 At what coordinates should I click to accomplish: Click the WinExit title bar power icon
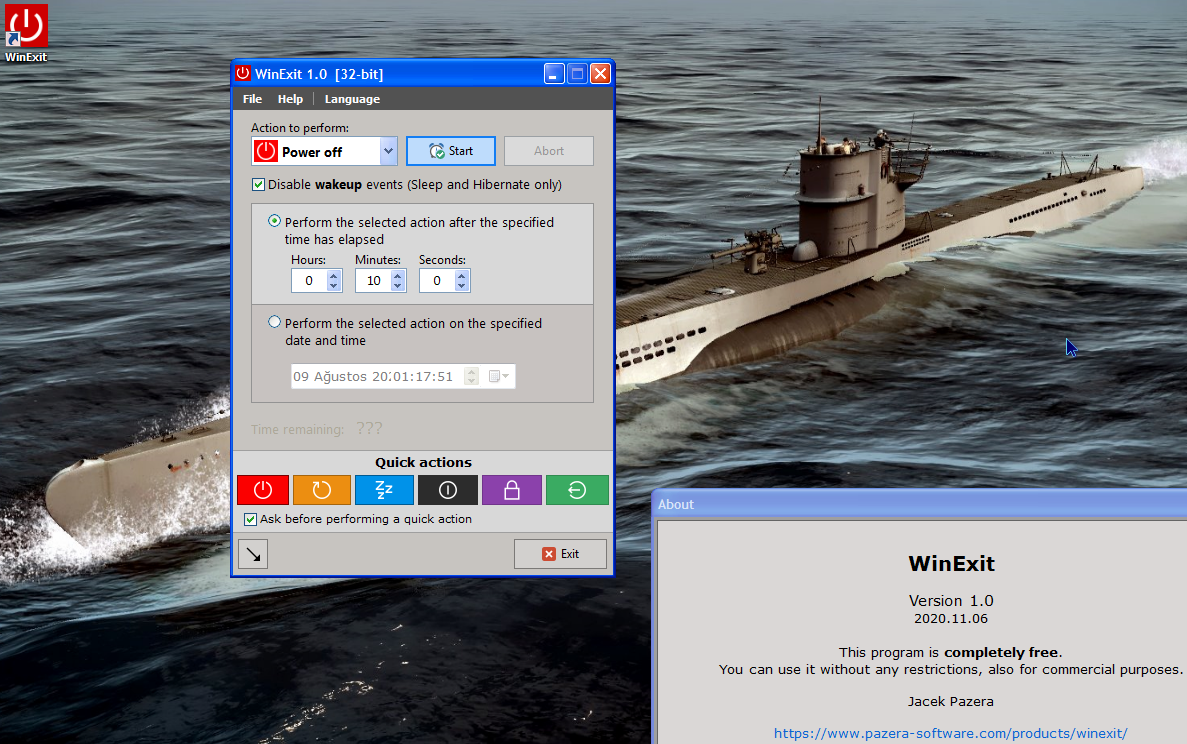[x=243, y=73]
